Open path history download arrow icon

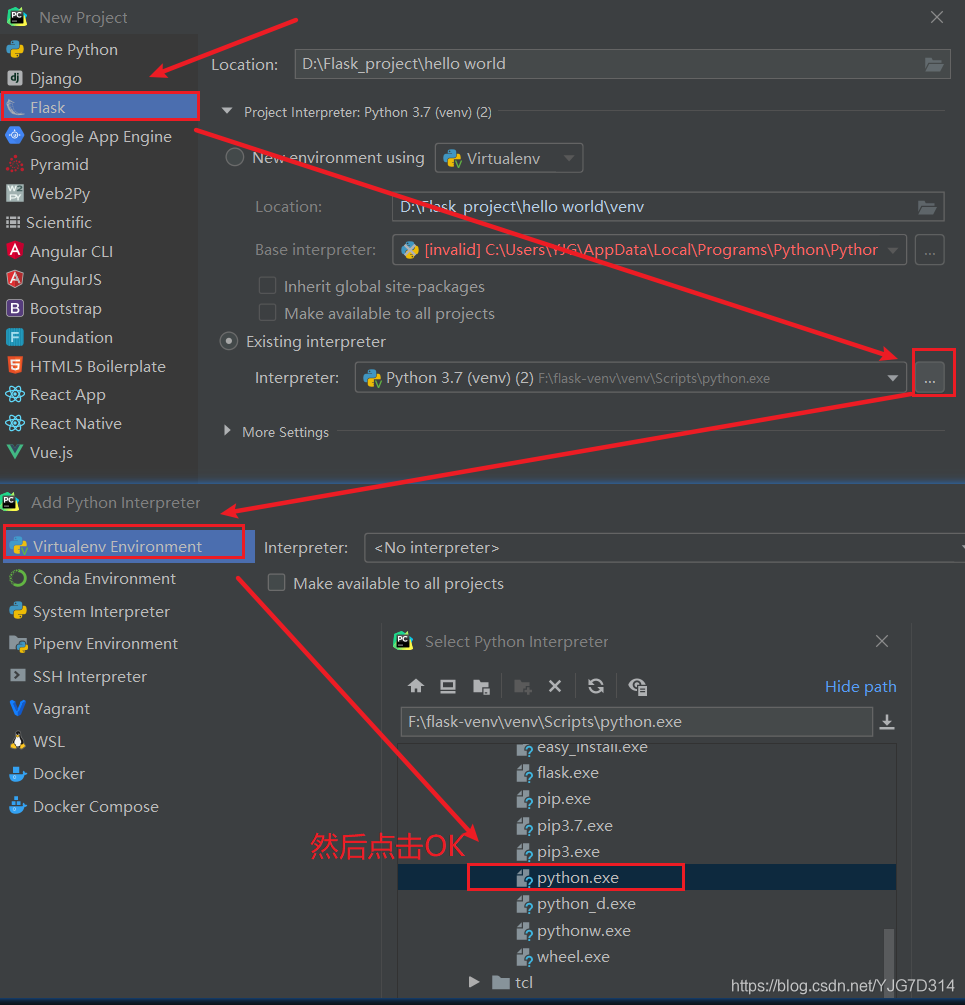click(887, 722)
